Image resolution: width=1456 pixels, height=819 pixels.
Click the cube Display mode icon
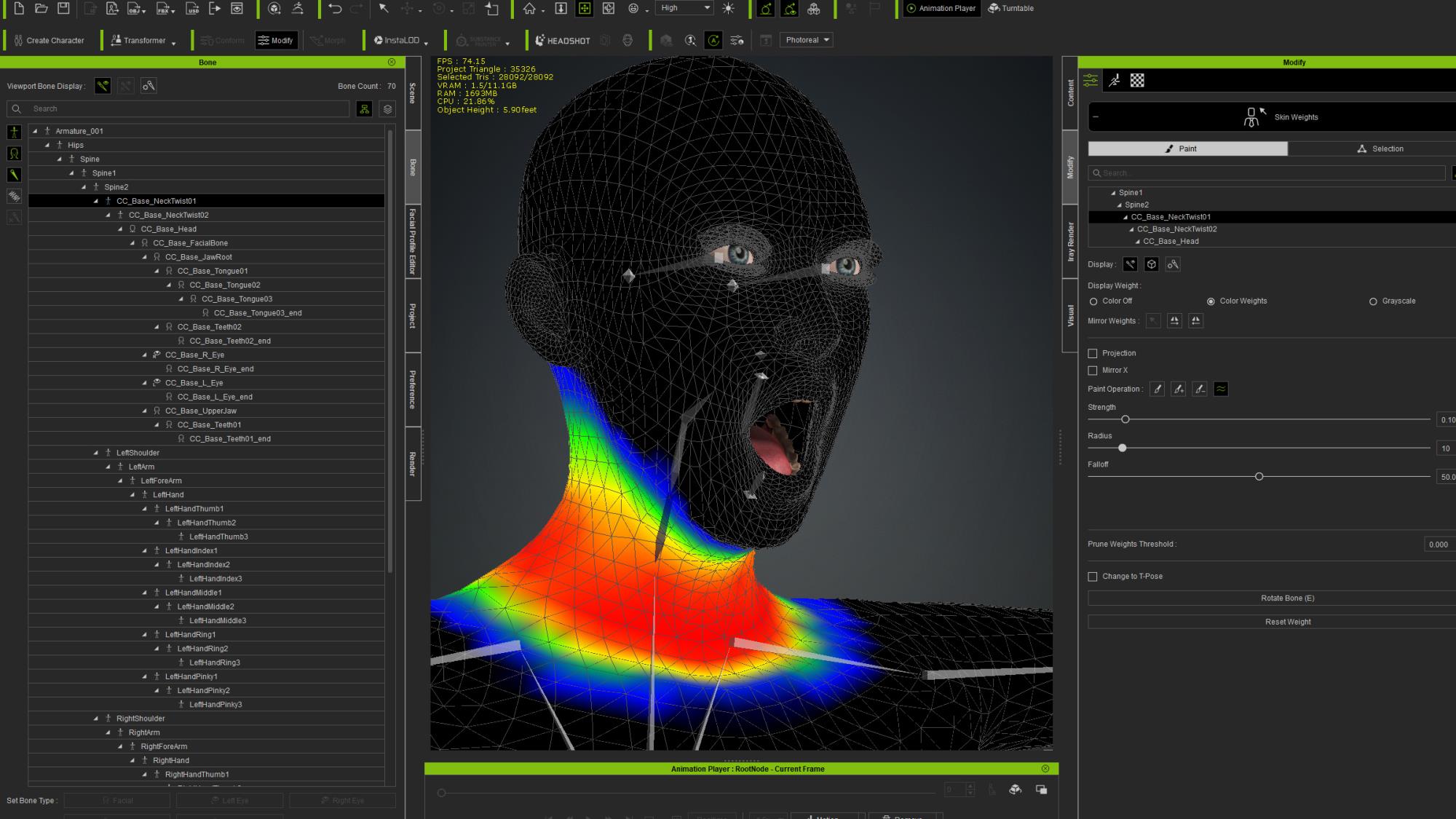pos(1152,264)
